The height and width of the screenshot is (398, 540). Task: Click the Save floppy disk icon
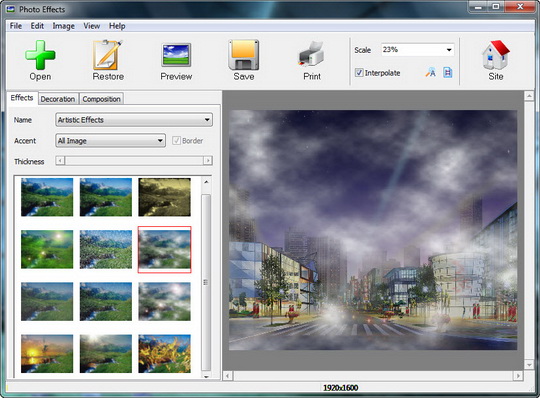[244, 55]
